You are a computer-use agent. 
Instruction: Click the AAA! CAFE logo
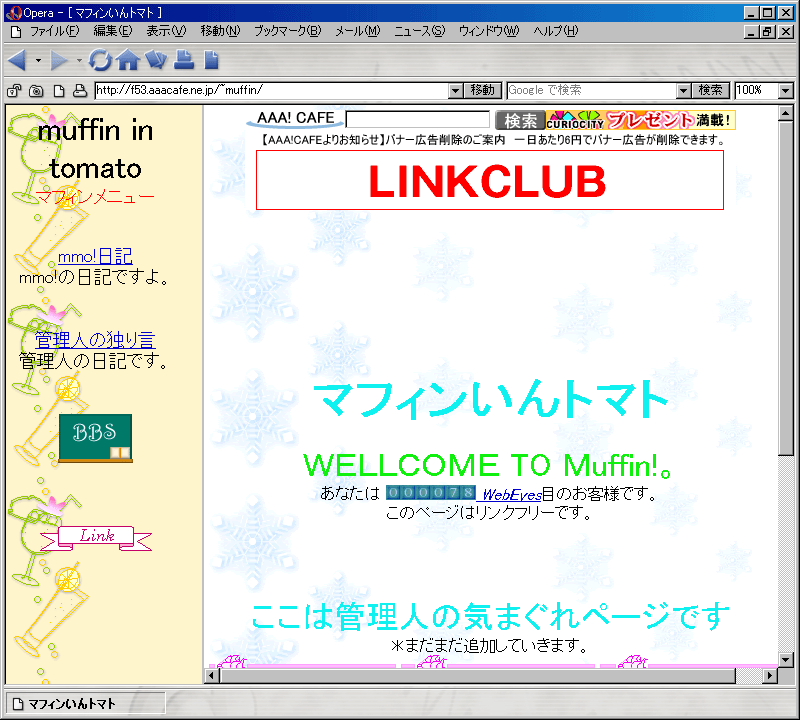295,118
